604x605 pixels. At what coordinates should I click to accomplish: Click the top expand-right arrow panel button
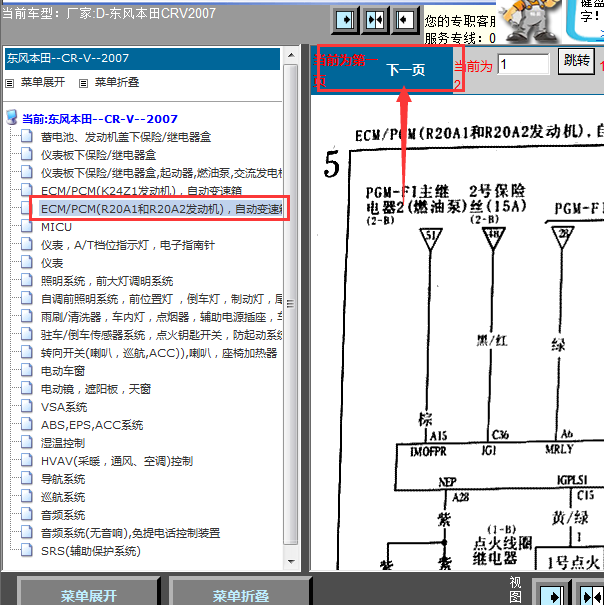(x=345, y=20)
